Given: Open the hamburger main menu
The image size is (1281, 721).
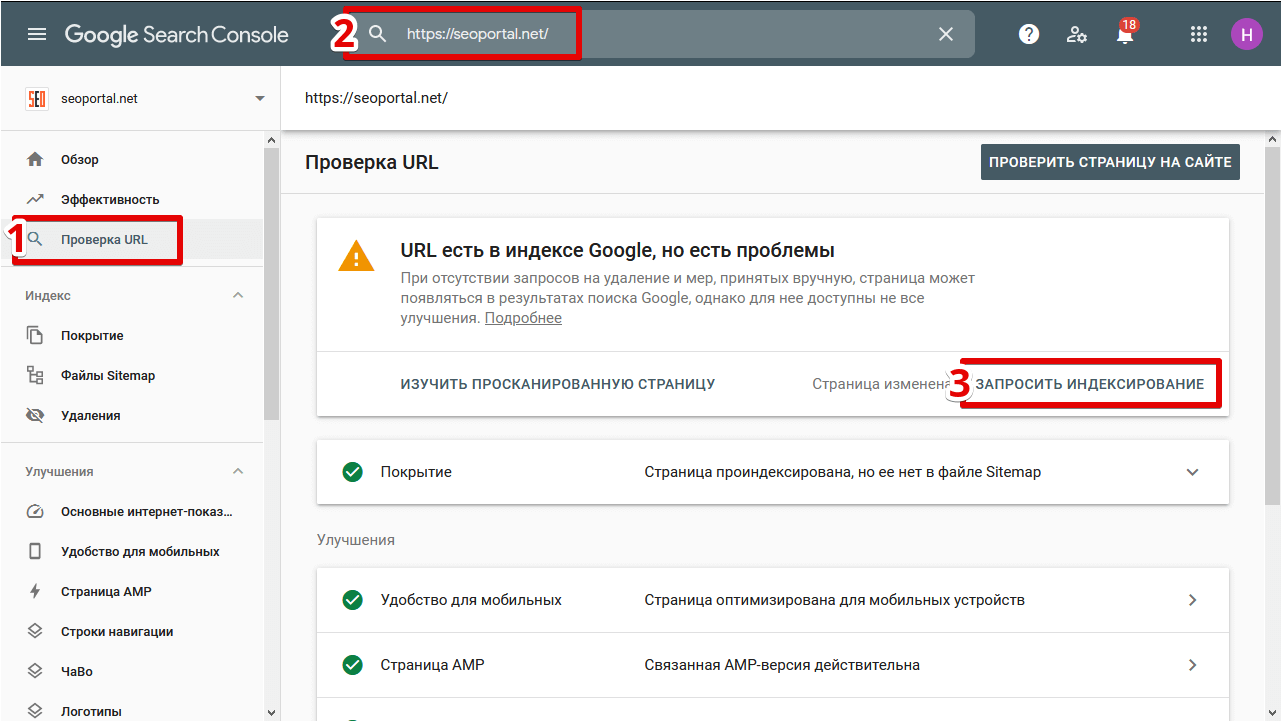Looking at the screenshot, I should [x=37, y=34].
